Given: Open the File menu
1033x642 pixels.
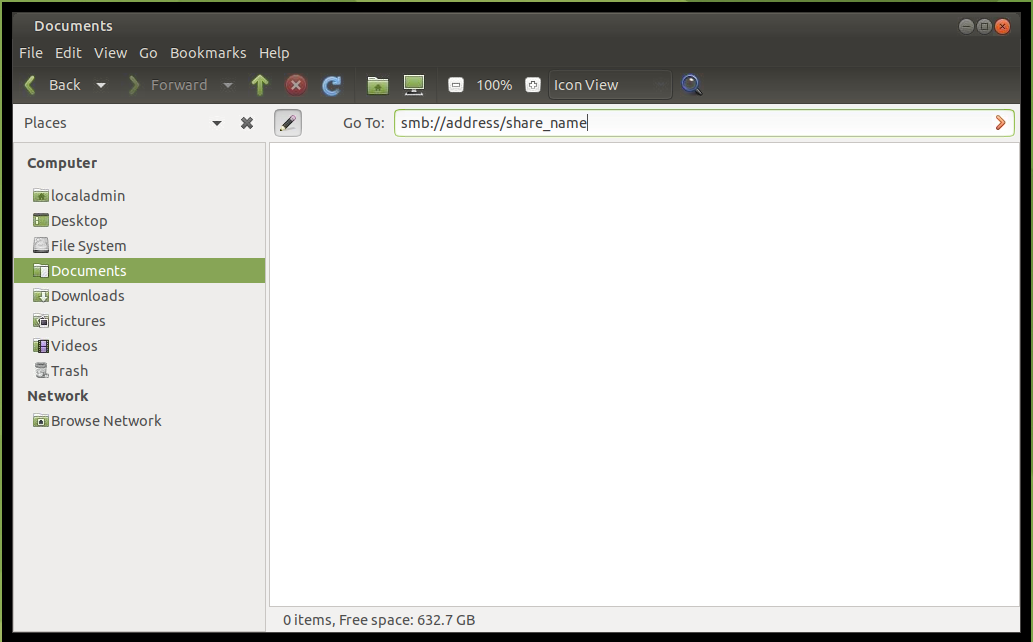Looking at the screenshot, I should pos(31,53).
